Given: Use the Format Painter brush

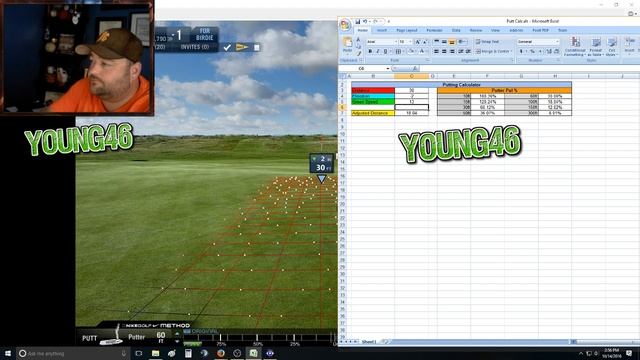Looking at the screenshot, I should (359, 53).
